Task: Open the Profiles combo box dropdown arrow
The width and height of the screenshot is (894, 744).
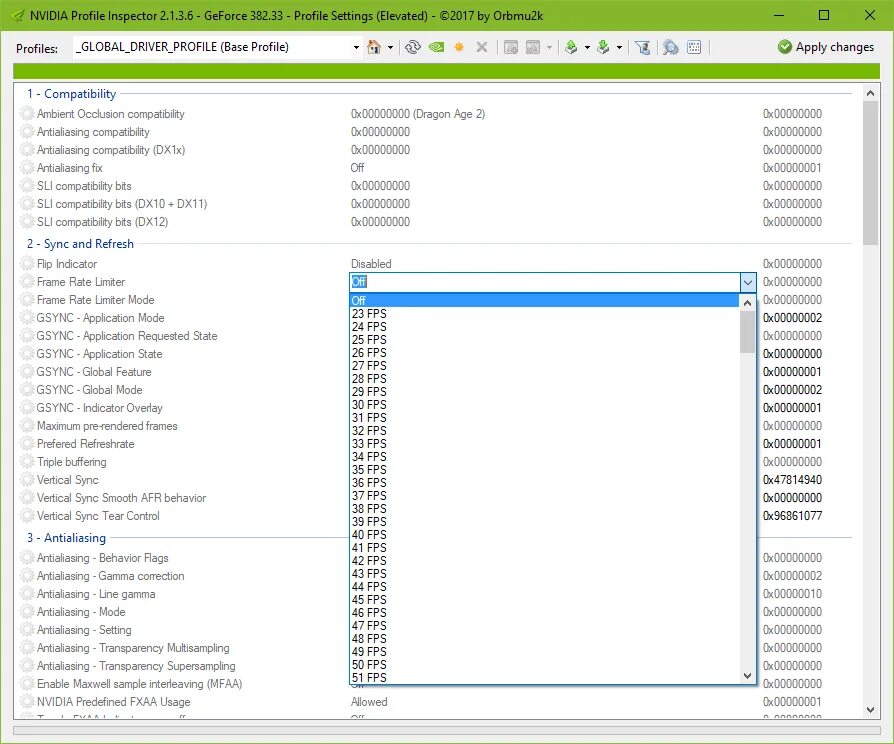Action: tap(356, 47)
